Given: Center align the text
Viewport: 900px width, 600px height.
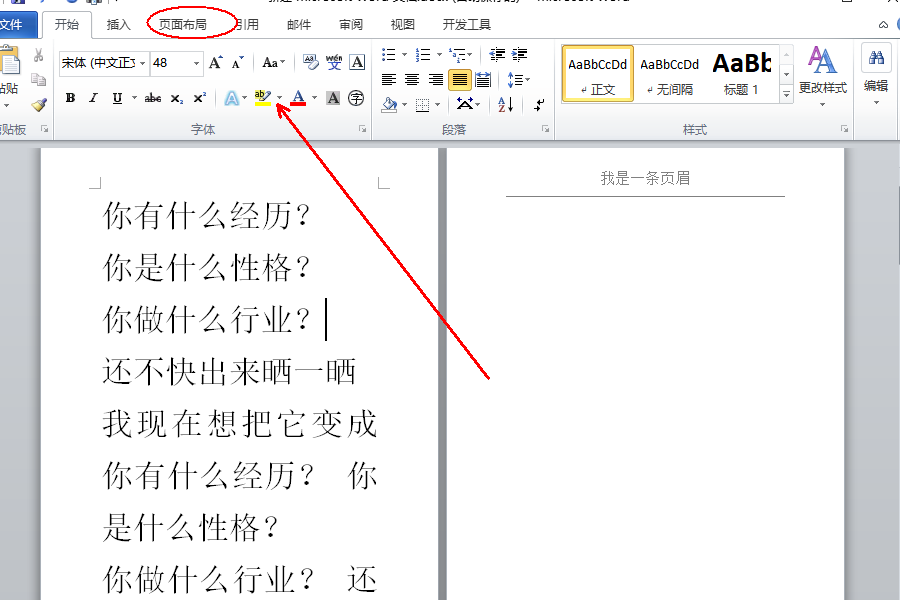Looking at the screenshot, I should click(412, 80).
